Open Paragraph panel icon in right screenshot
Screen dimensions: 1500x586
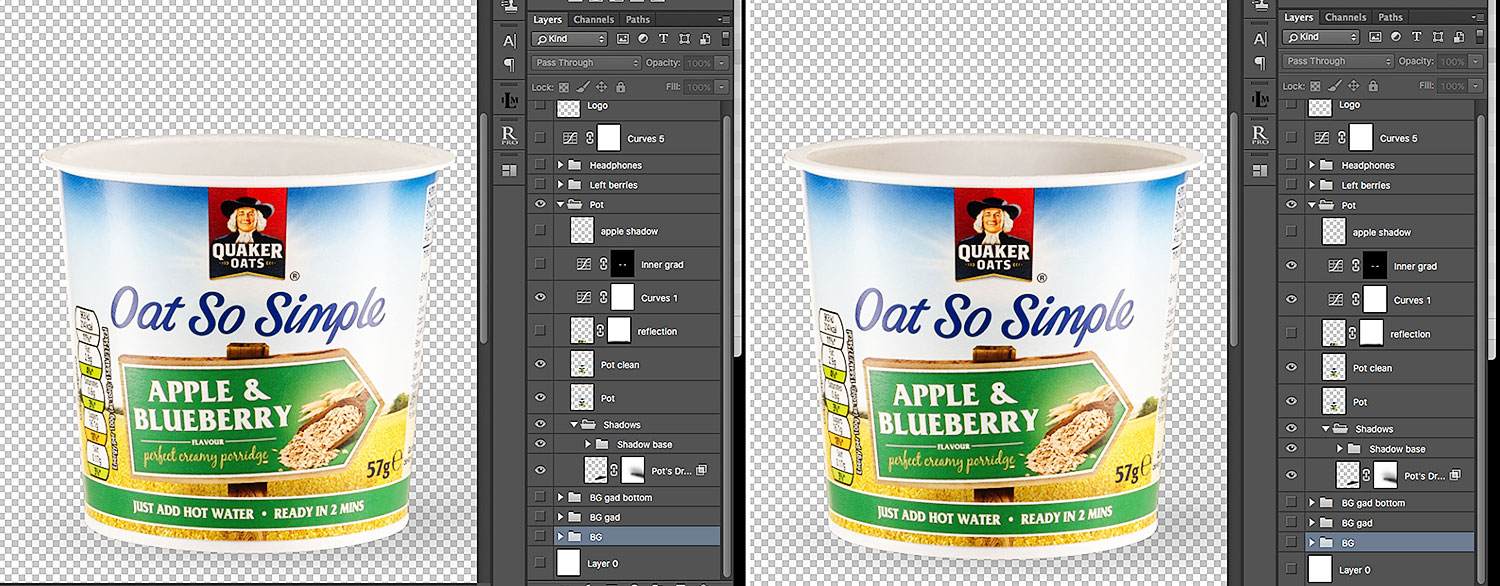click(1258, 64)
